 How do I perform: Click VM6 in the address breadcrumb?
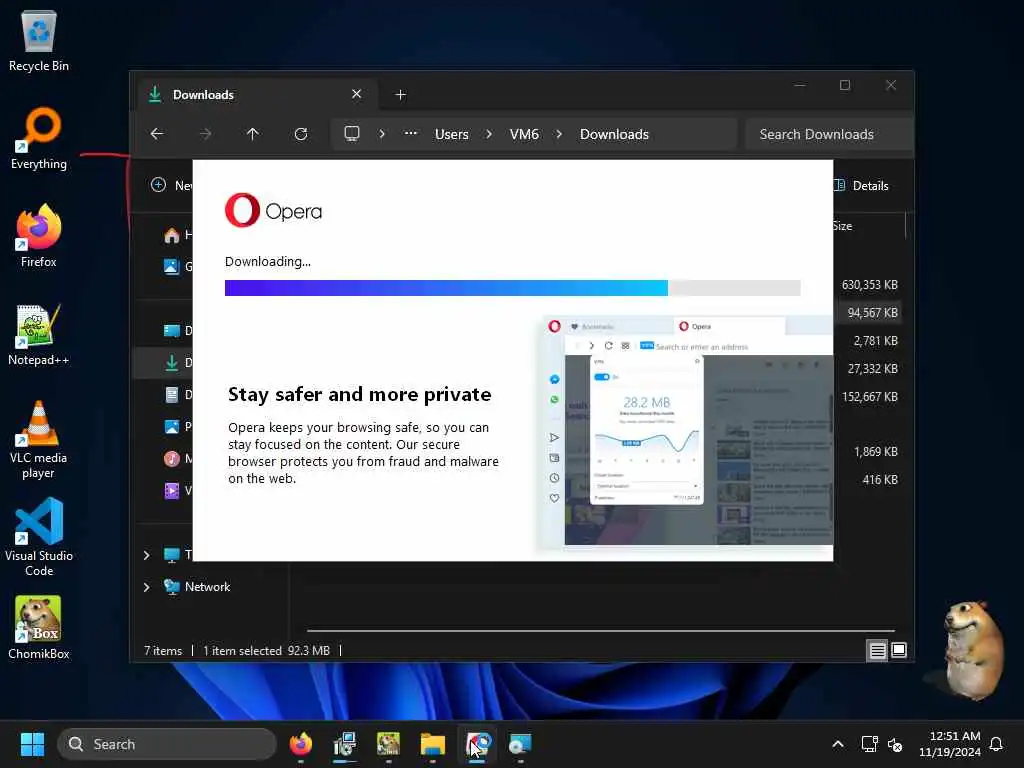pyautogui.click(x=524, y=134)
